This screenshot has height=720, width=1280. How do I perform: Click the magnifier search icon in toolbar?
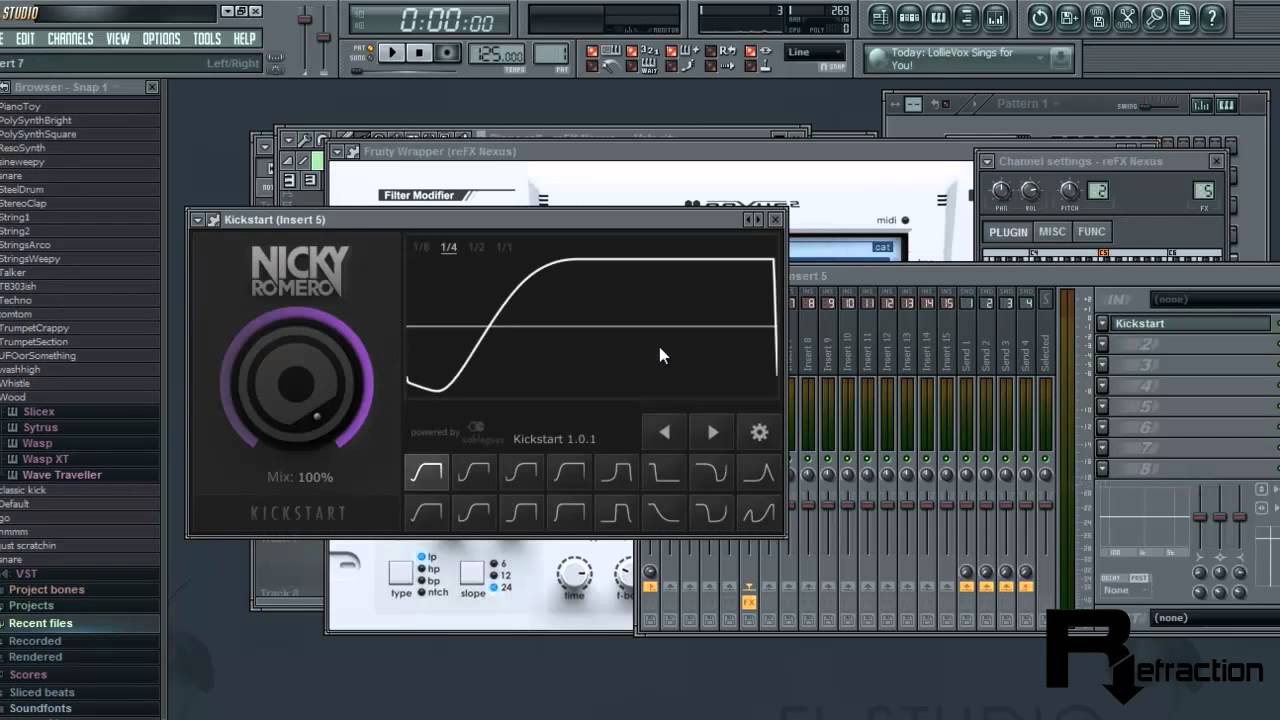click(1155, 17)
